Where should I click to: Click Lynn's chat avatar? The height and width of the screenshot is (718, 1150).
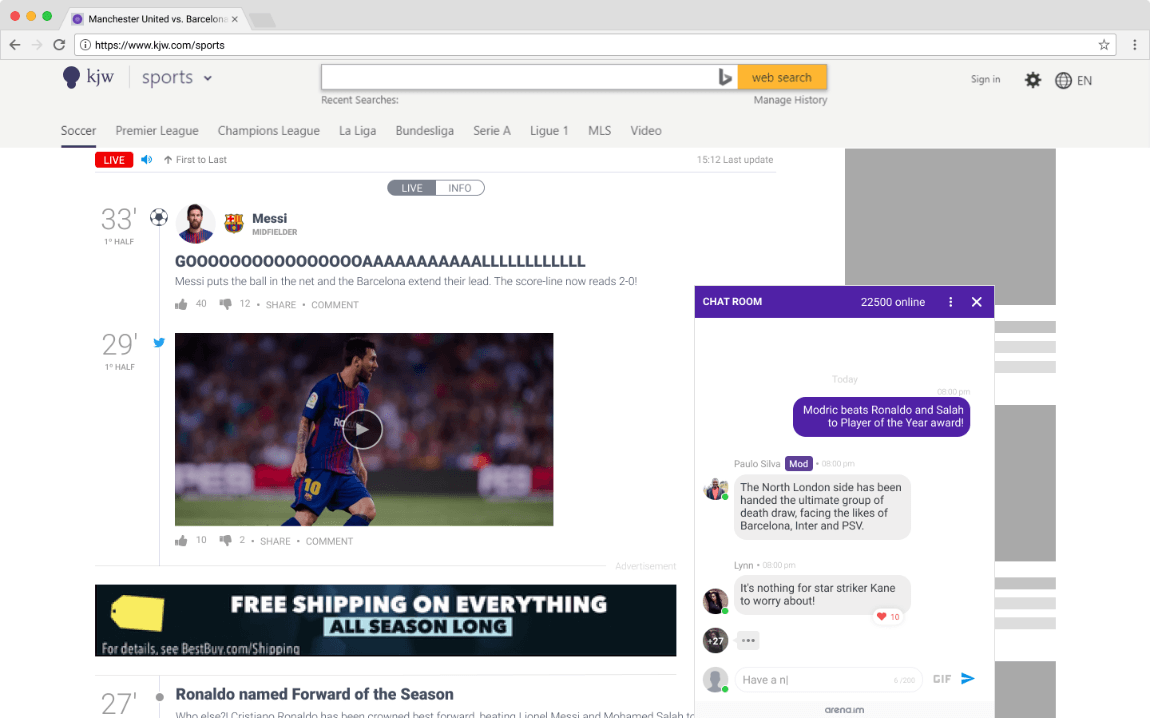point(715,601)
